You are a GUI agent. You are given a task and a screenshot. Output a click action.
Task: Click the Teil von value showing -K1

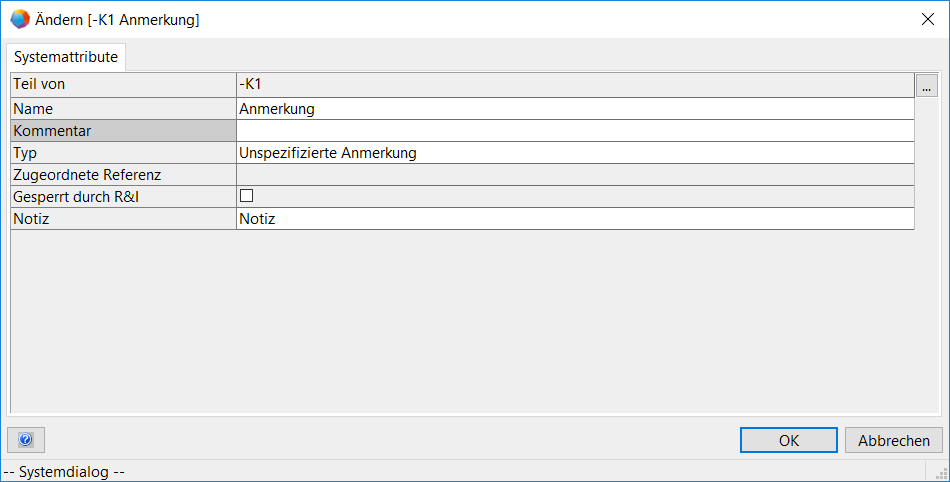point(575,85)
